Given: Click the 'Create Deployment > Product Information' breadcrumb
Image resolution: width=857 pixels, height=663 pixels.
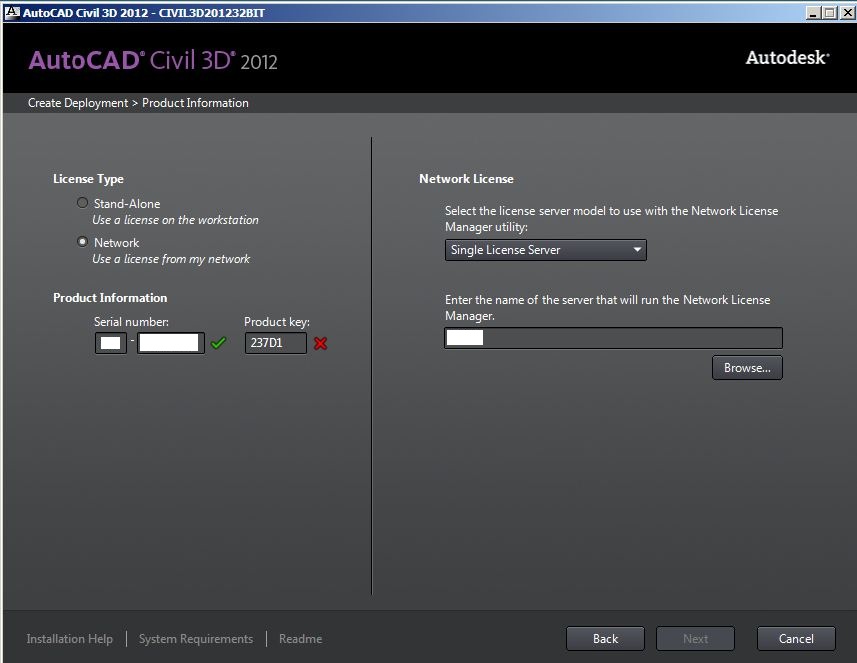Looking at the screenshot, I should [138, 103].
